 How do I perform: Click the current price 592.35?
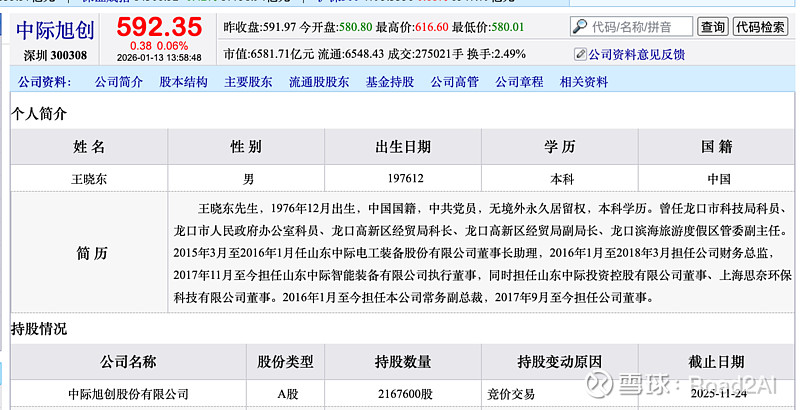[x=159, y=27]
